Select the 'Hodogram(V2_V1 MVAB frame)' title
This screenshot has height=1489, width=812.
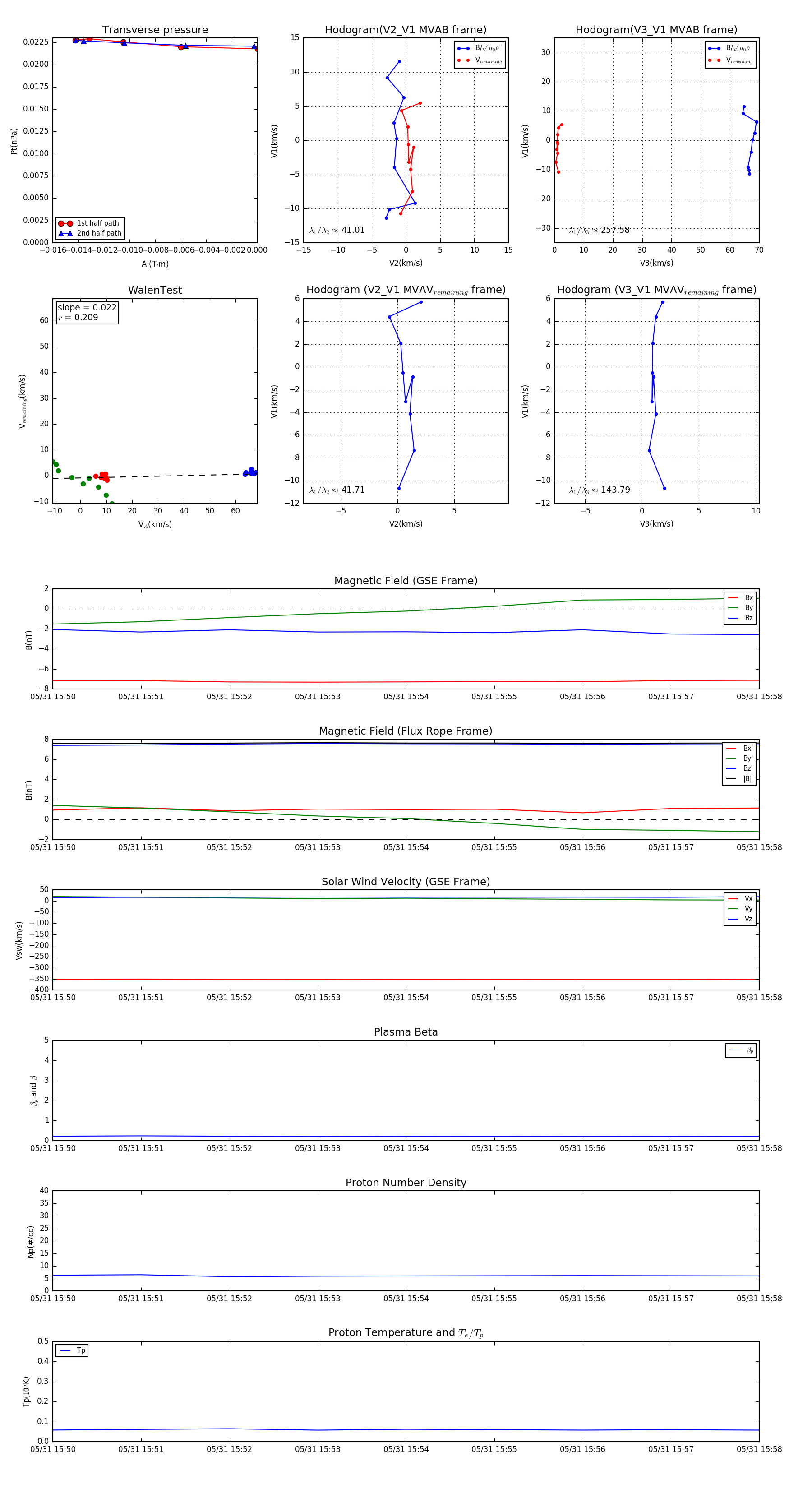coord(406,30)
